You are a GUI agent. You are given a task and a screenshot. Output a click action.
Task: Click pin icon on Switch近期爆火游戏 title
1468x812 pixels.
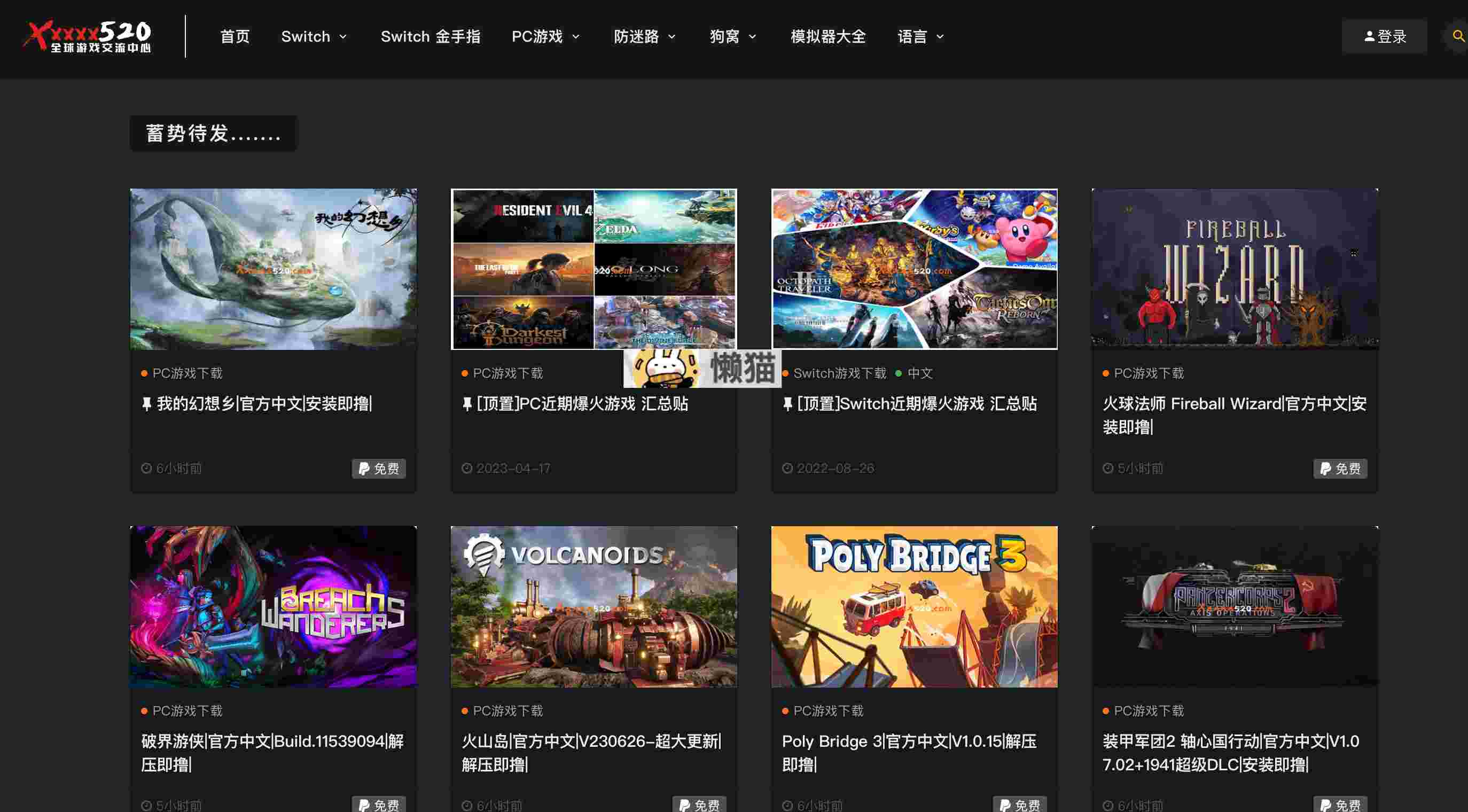(x=787, y=404)
